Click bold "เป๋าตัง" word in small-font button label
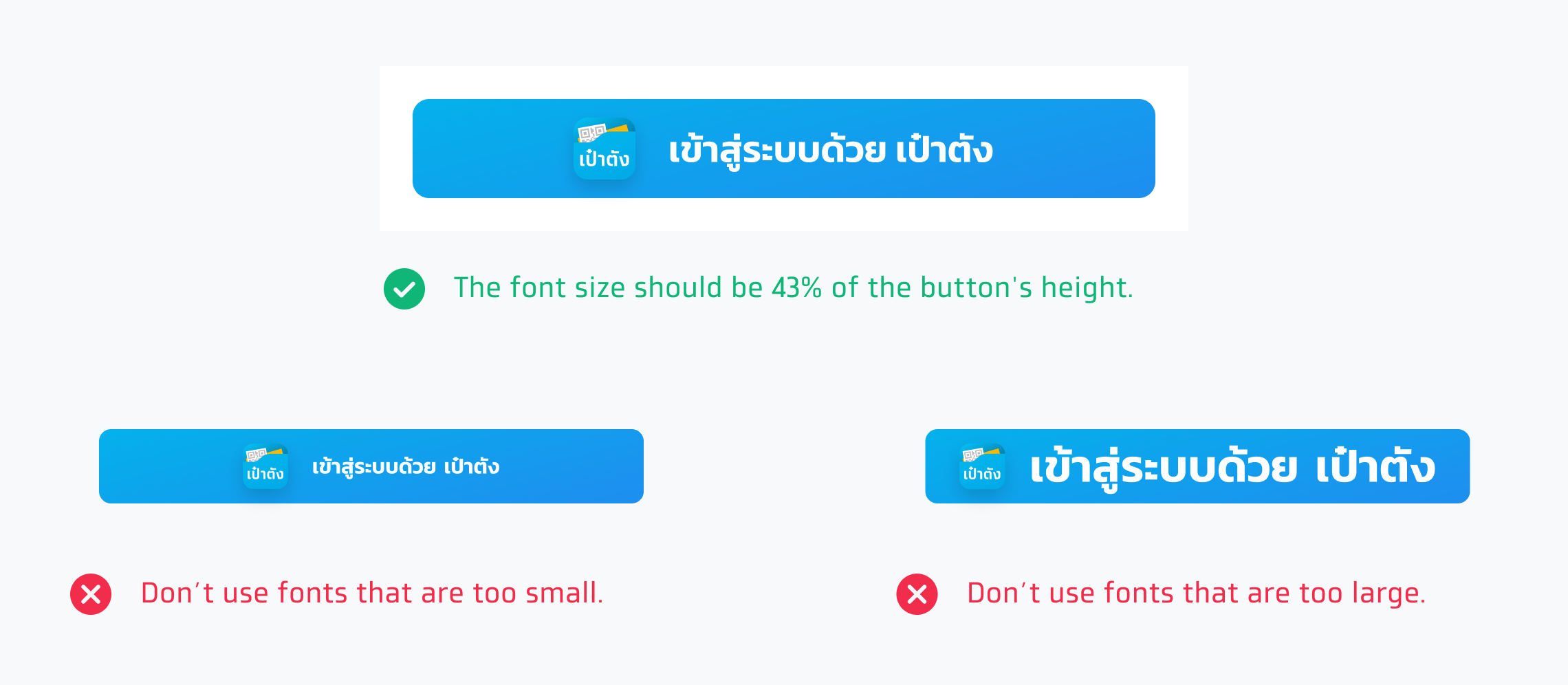This screenshot has width=1568, height=685. [472, 468]
